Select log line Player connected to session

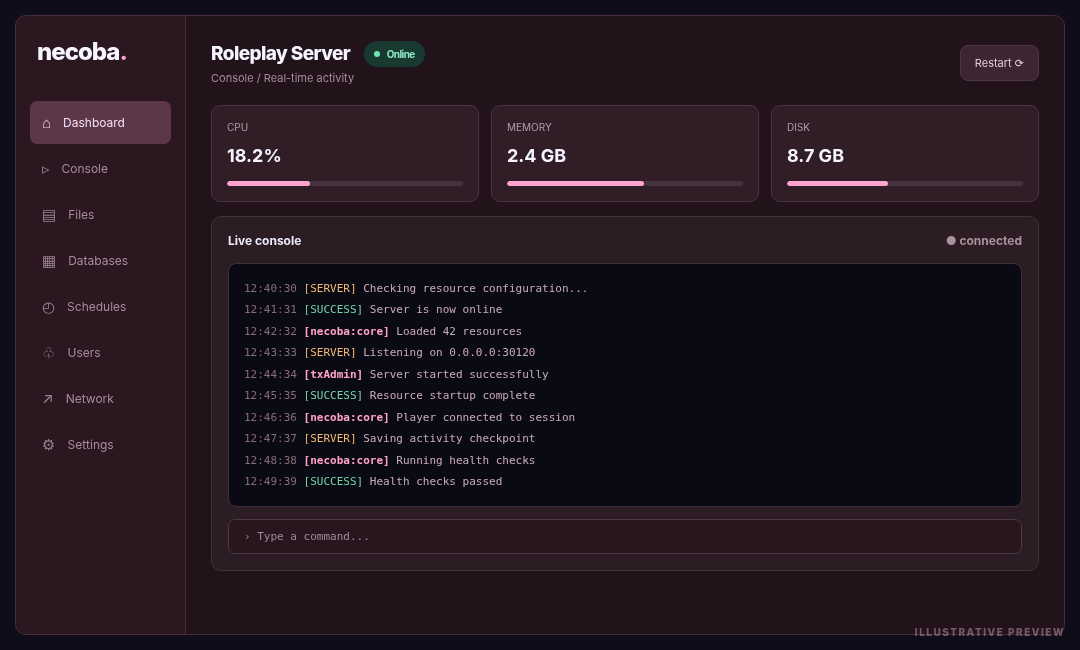pos(409,417)
